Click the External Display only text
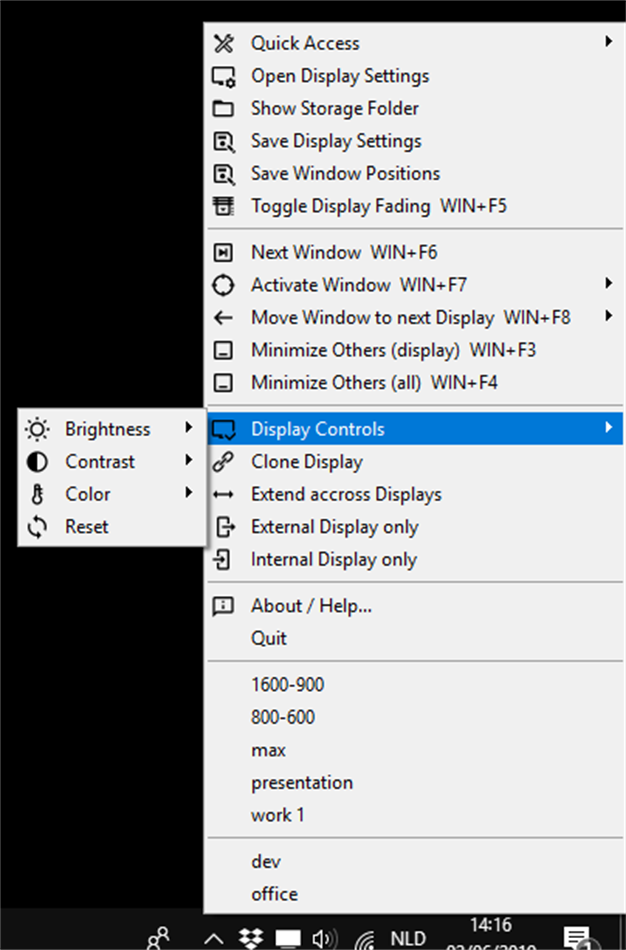 [x=335, y=527]
